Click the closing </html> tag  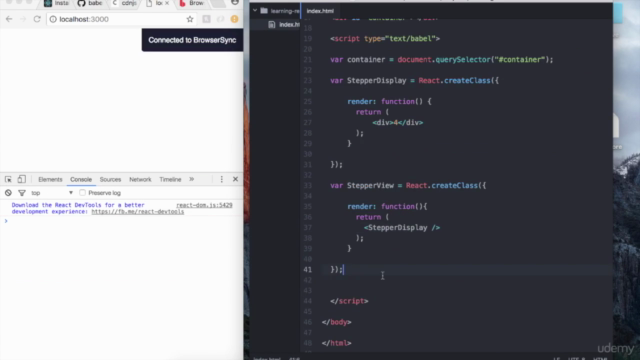(336, 343)
